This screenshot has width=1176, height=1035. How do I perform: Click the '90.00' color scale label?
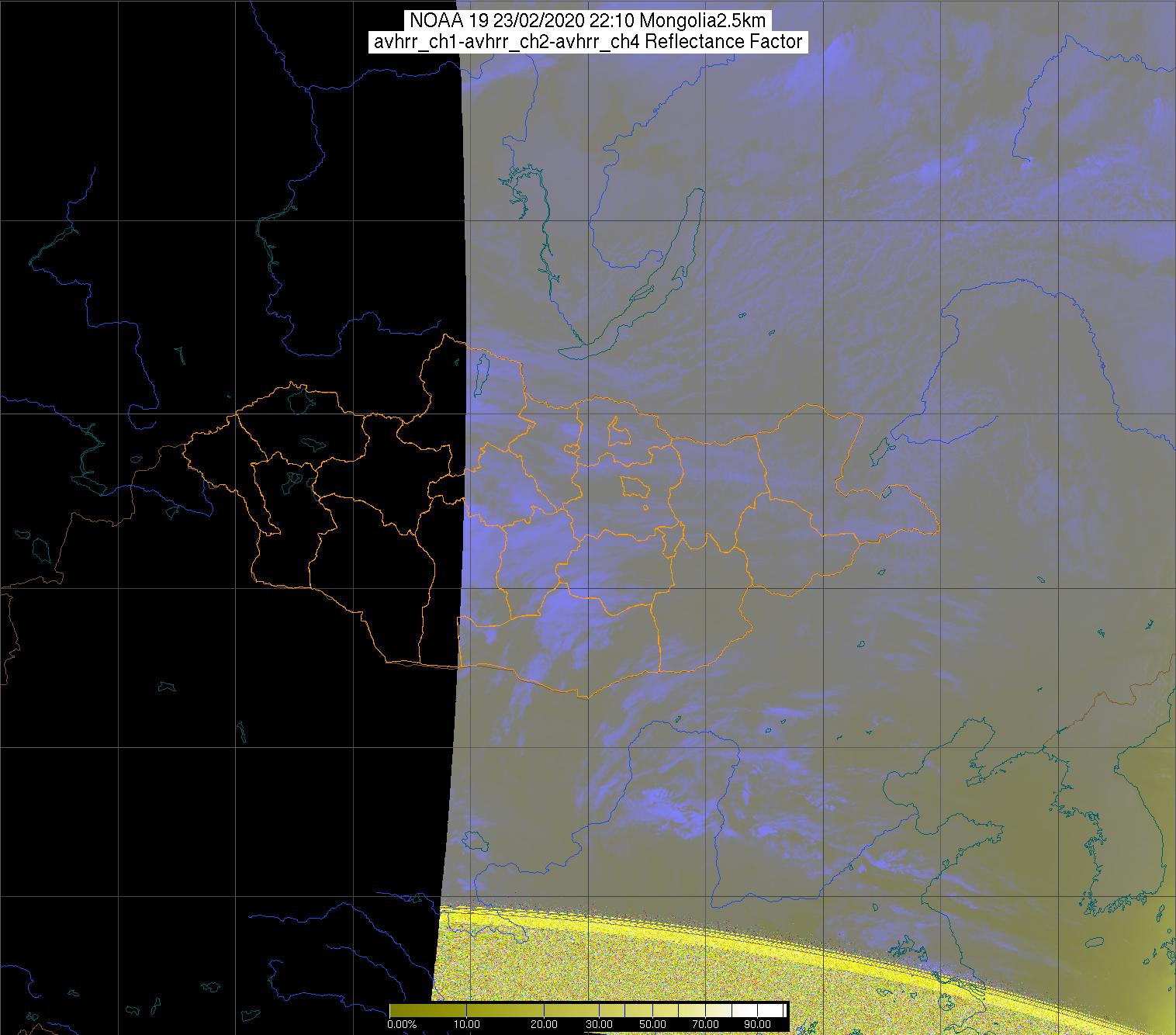click(x=757, y=1024)
